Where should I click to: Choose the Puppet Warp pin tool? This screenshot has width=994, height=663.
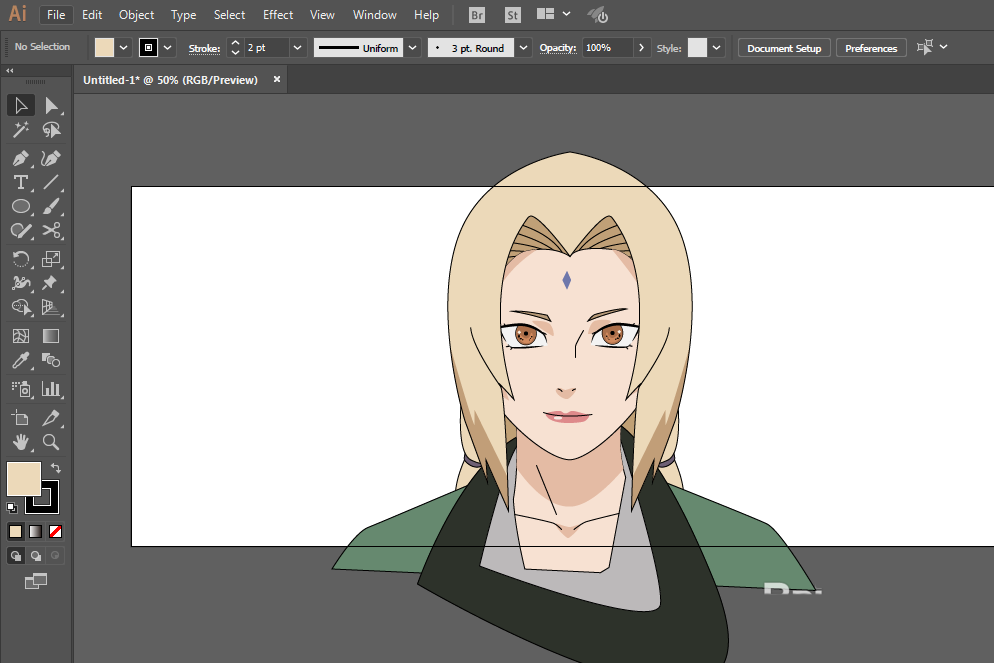[51, 283]
